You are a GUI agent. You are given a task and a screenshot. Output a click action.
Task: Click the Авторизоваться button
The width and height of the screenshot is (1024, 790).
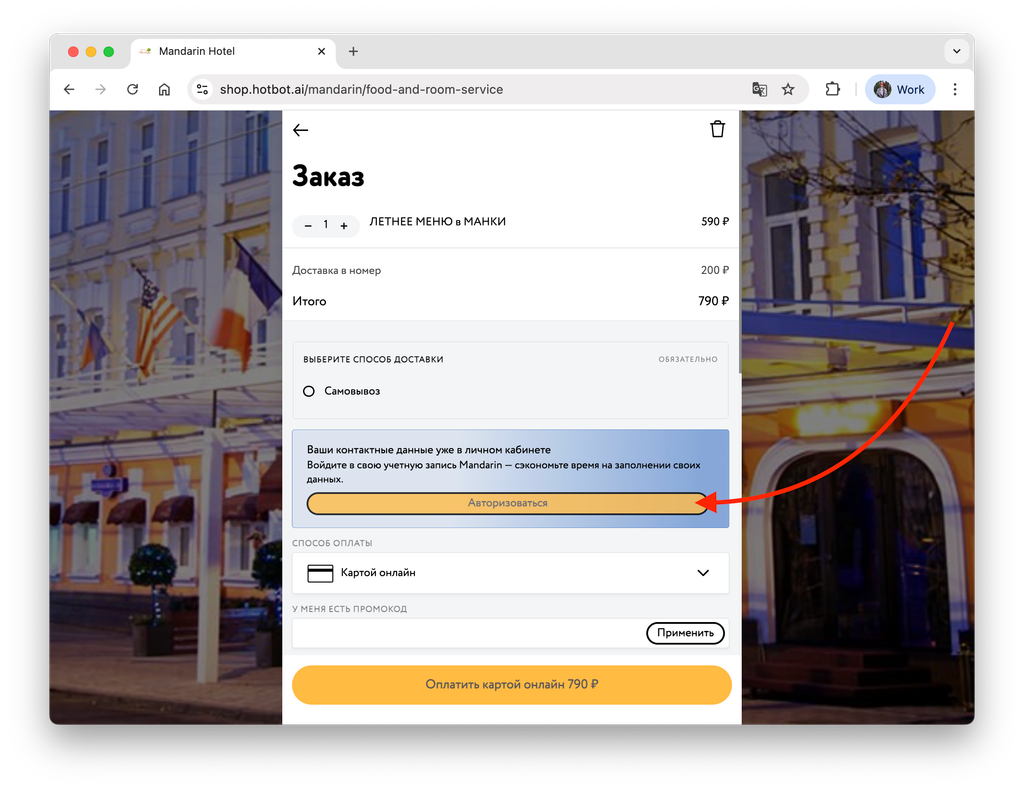click(x=507, y=503)
